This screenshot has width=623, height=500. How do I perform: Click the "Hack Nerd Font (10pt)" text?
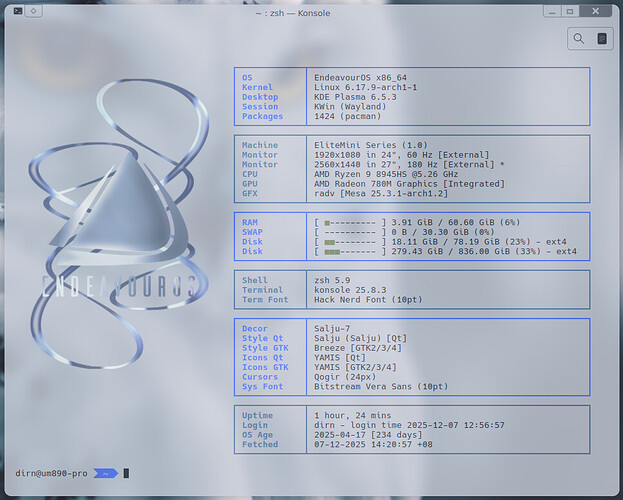click(367, 300)
